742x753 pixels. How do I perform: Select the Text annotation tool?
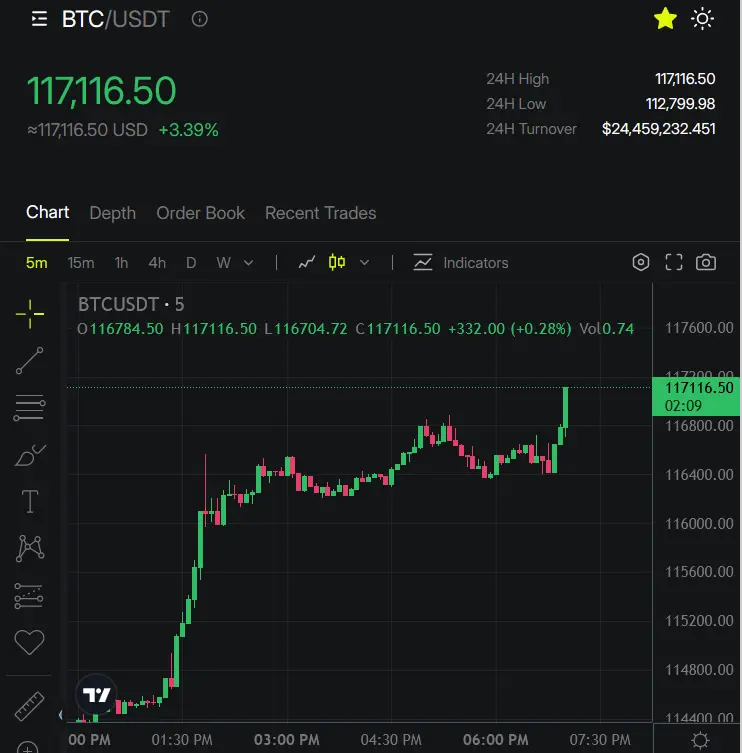point(30,502)
